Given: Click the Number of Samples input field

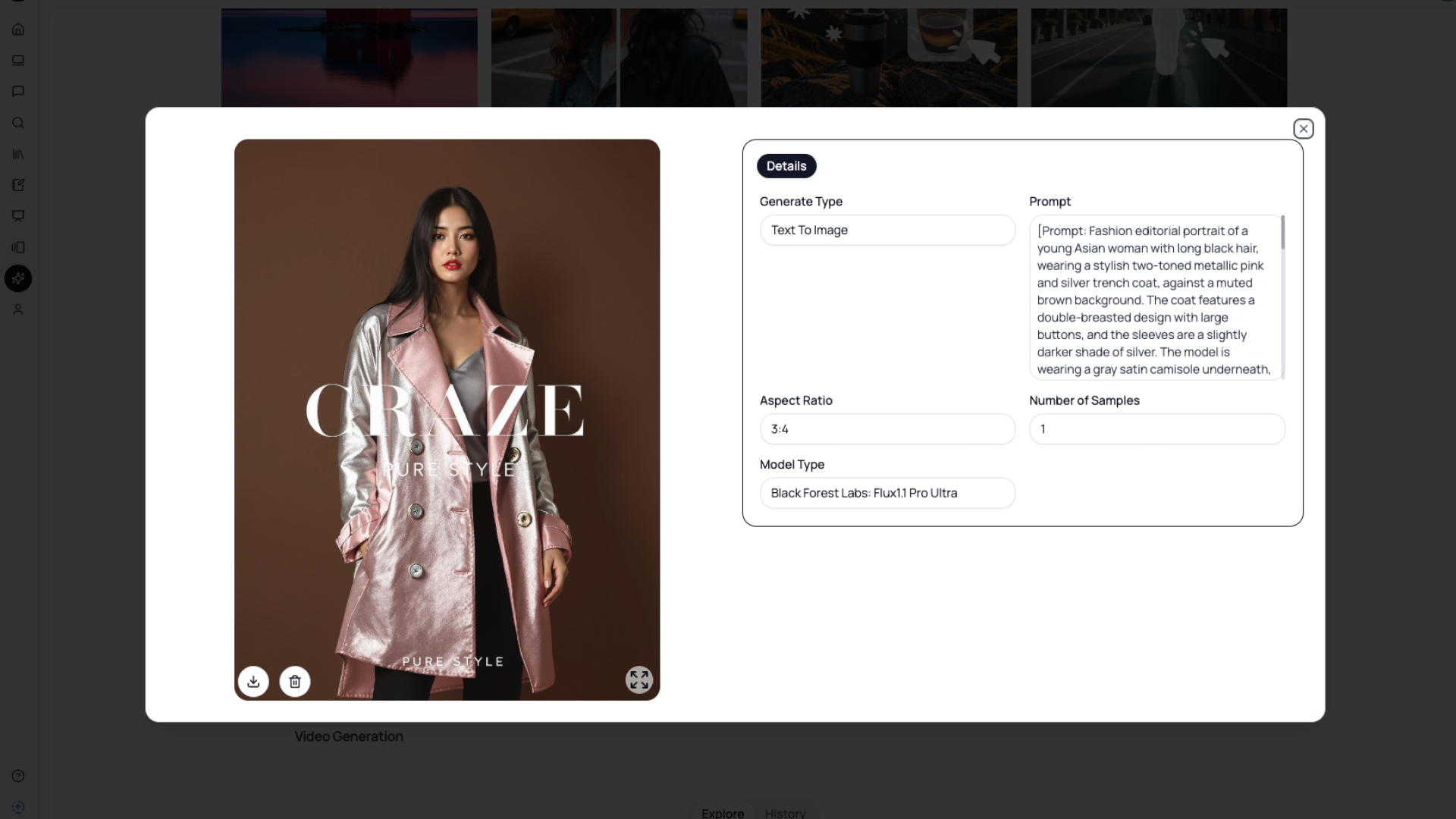Looking at the screenshot, I should click(x=1158, y=429).
